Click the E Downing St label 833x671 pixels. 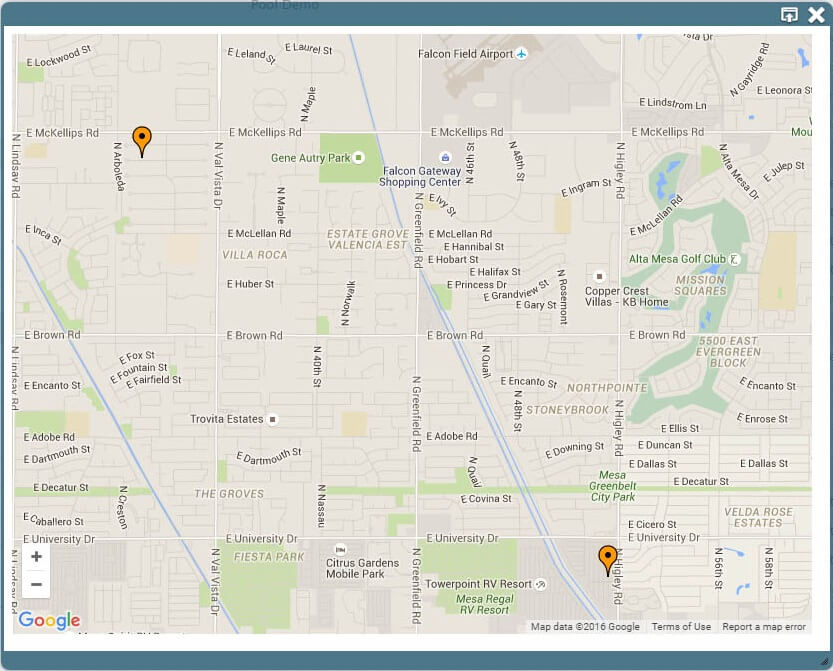pyautogui.click(x=575, y=450)
